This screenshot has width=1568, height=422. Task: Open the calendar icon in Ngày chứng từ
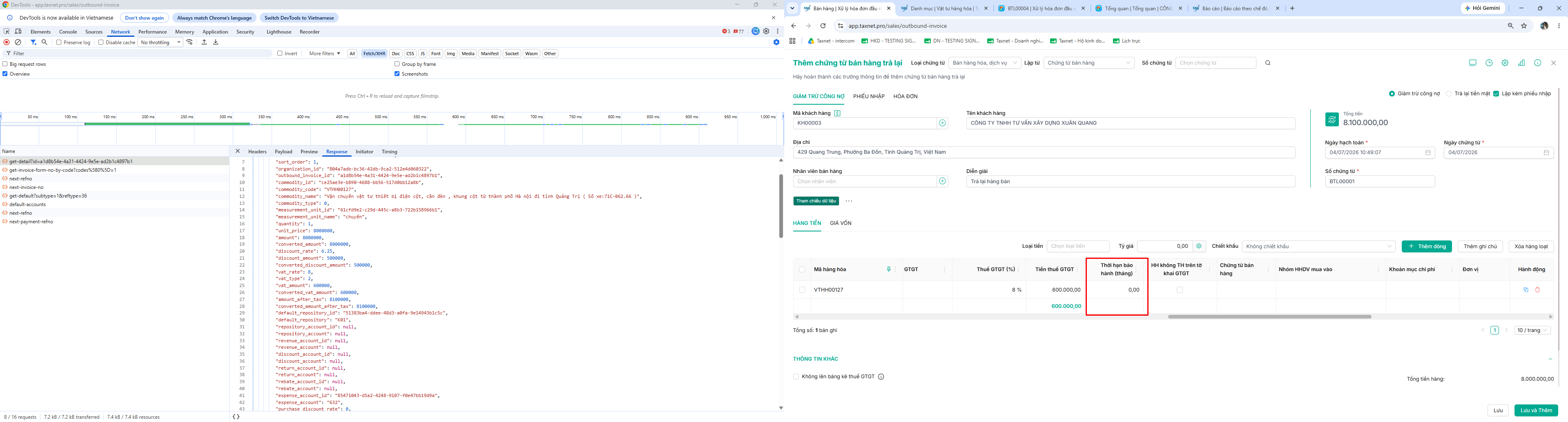pos(1546,153)
